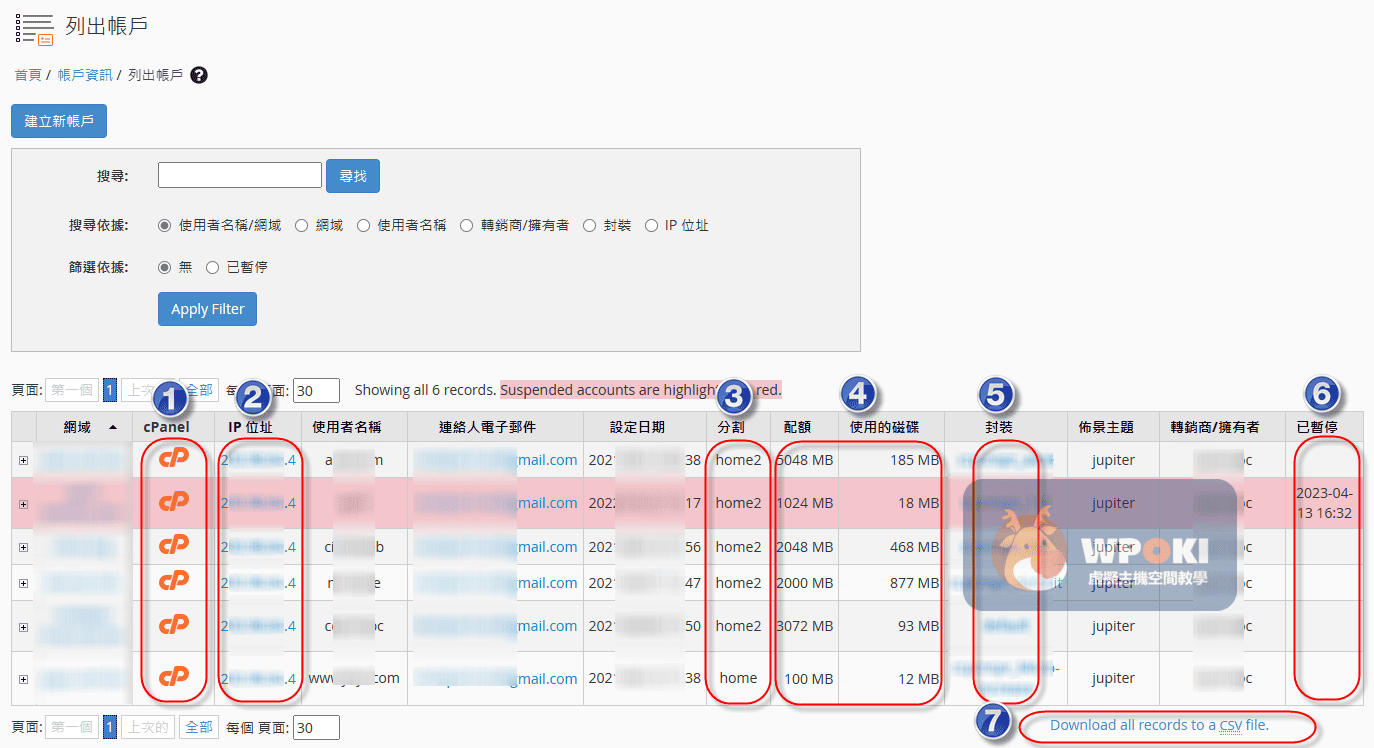Viewport: 1374px width, 748px height.
Task: Click the help question mark icon
Action: point(199,75)
